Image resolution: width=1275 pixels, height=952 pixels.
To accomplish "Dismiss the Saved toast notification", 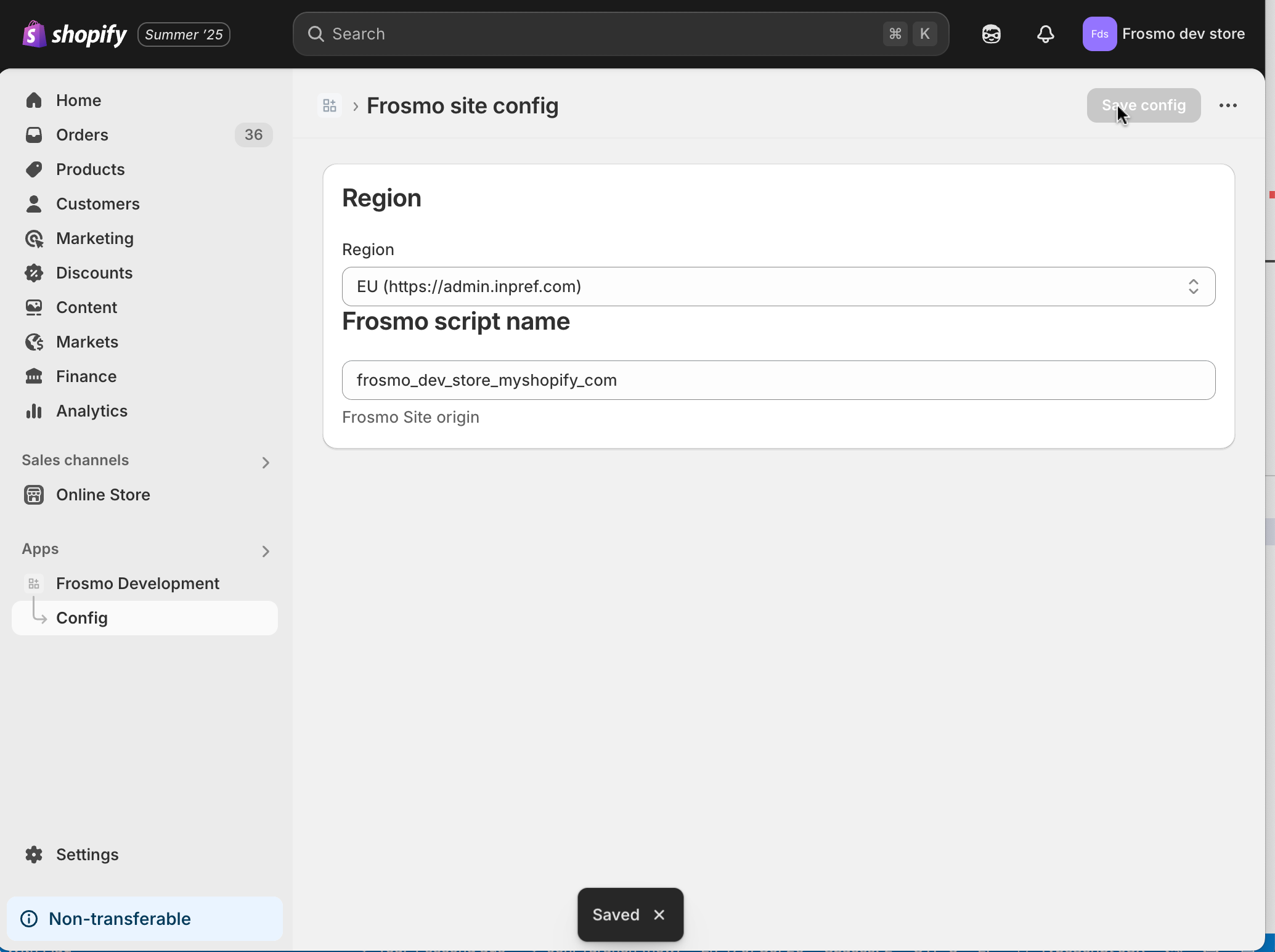I will coord(659,914).
